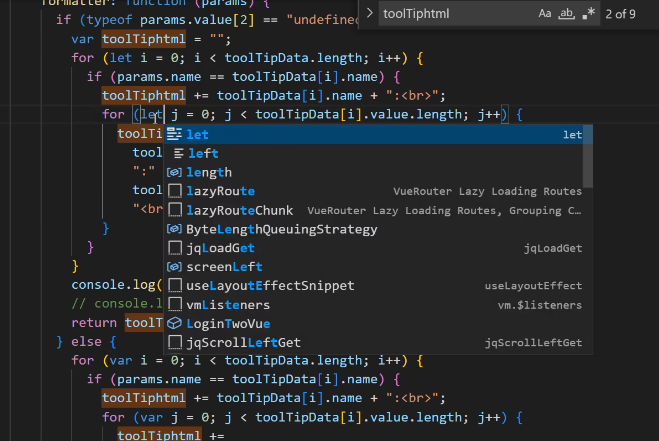This screenshot has height=441, width=659.
Task: Click 'vm.$listeners' description text
Action: click(540, 305)
